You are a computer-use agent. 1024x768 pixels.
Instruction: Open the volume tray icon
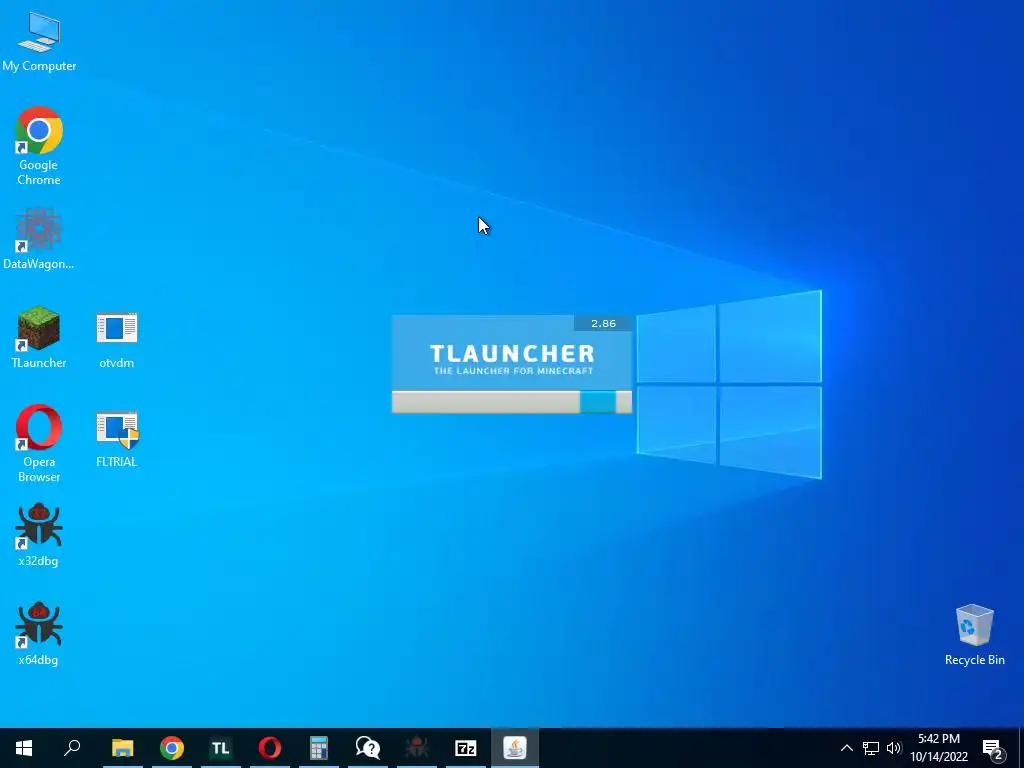click(894, 748)
